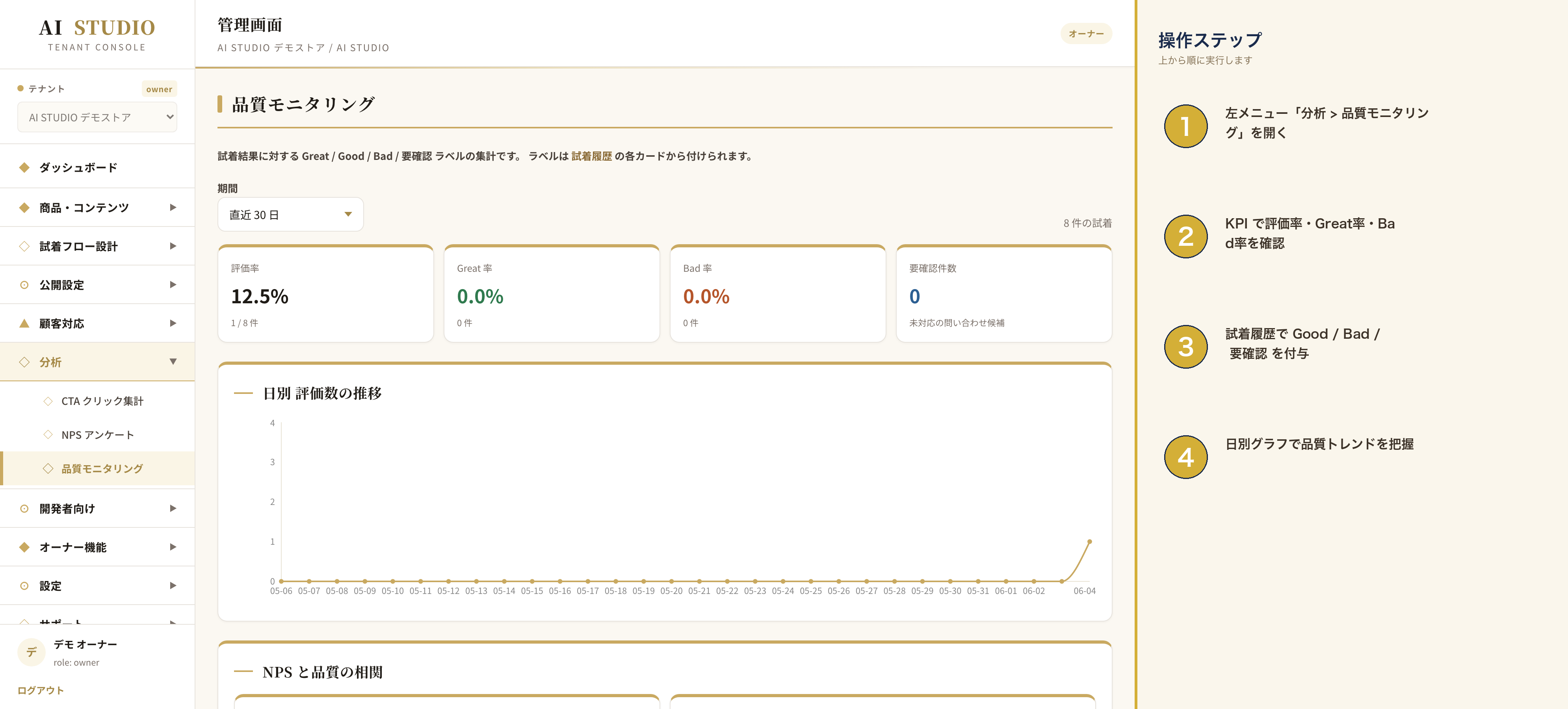Click the CTA クリック集計 diamond icon

point(48,401)
